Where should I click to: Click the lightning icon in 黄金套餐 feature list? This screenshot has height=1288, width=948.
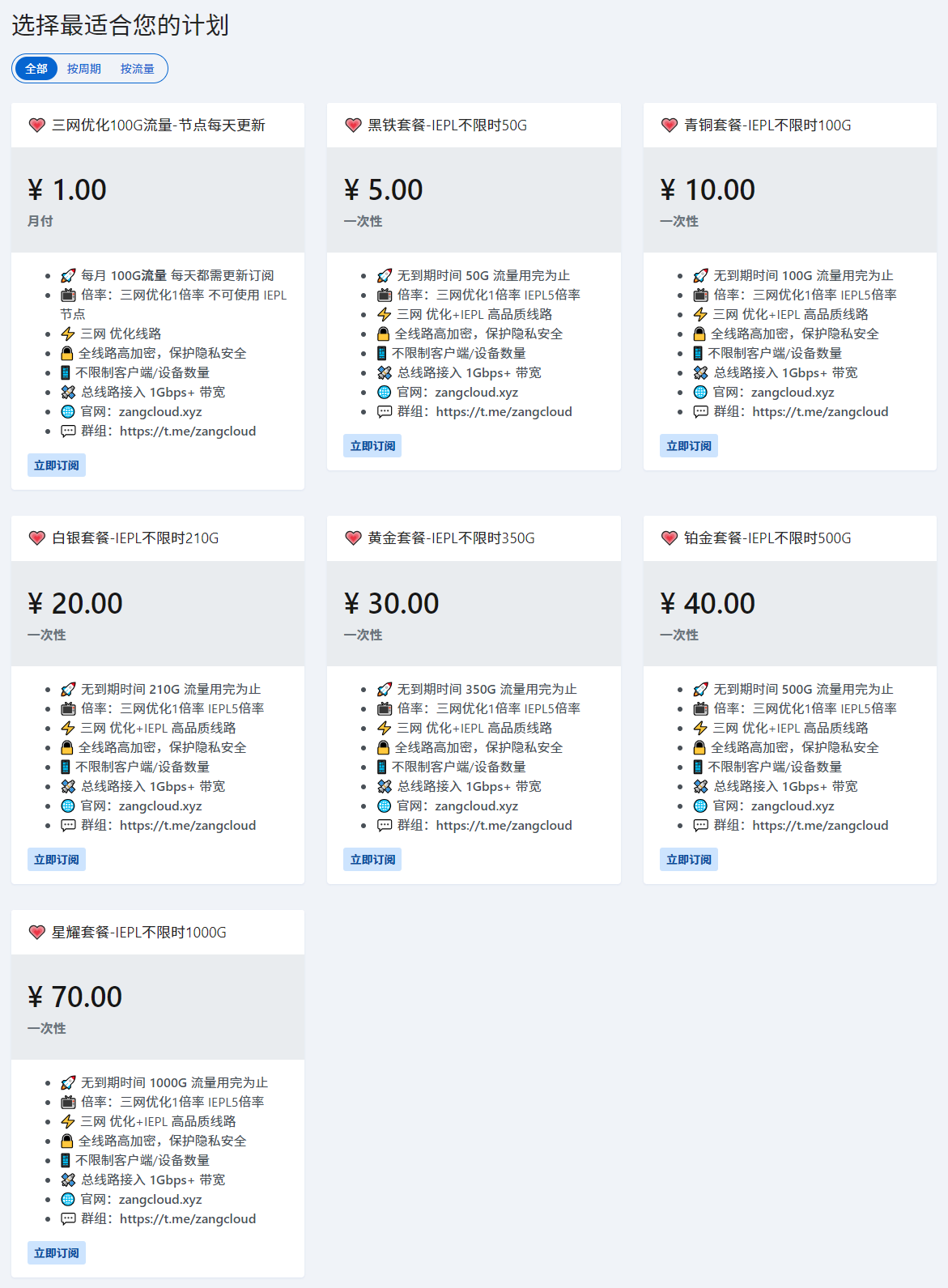click(385, 729)
